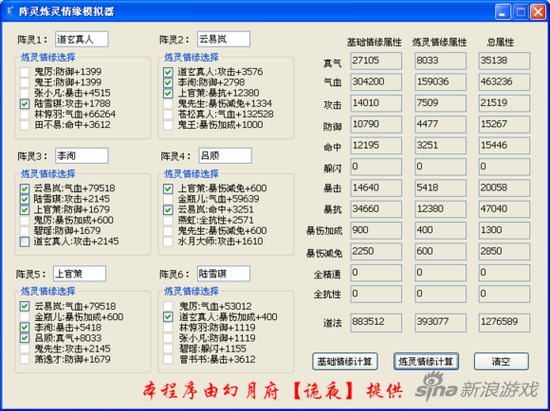This screenshot has width=550, height=411.
Task: Click 防御 total field showing 15267
Action: [x=504, y=124]
